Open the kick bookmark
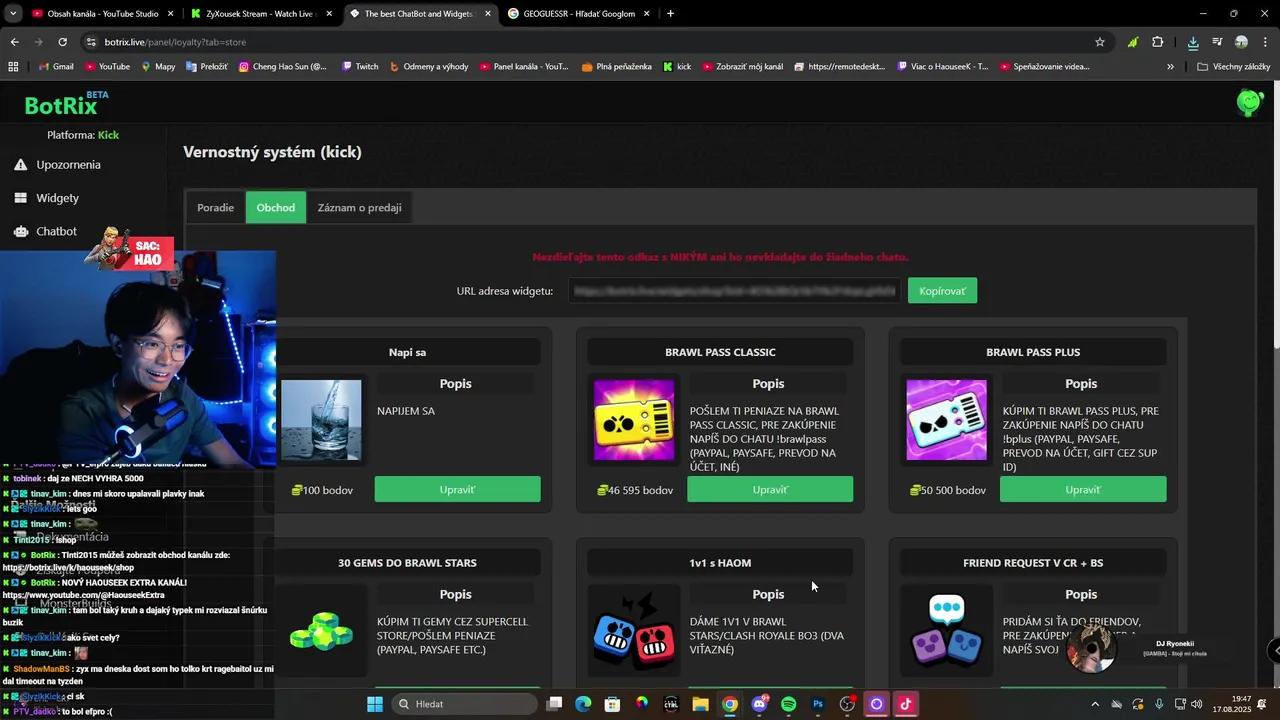This screenshot has height=720, width=1280. (x=677, y=67)
